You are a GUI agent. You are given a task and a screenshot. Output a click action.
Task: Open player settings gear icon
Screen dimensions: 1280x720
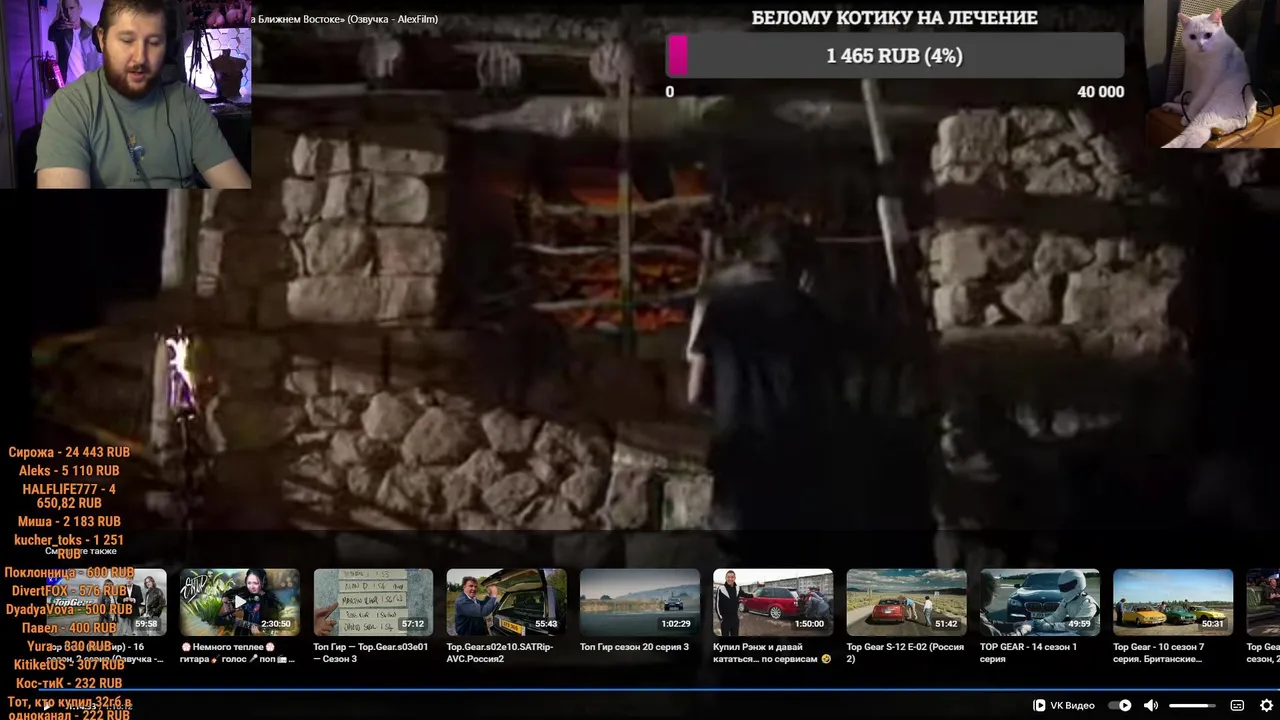coord(1266,705)
